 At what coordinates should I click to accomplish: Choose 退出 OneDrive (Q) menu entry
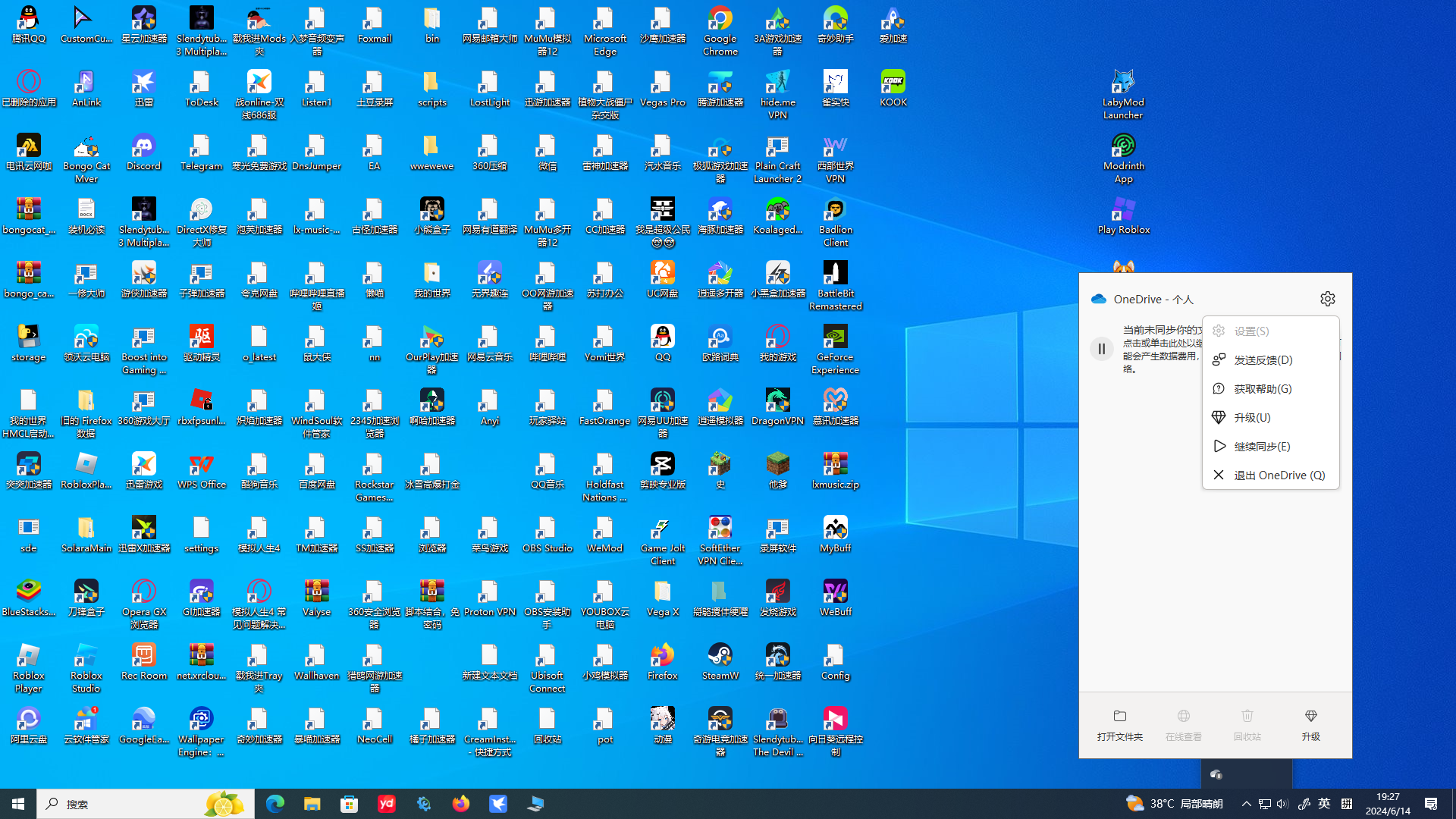[1279, 475]
